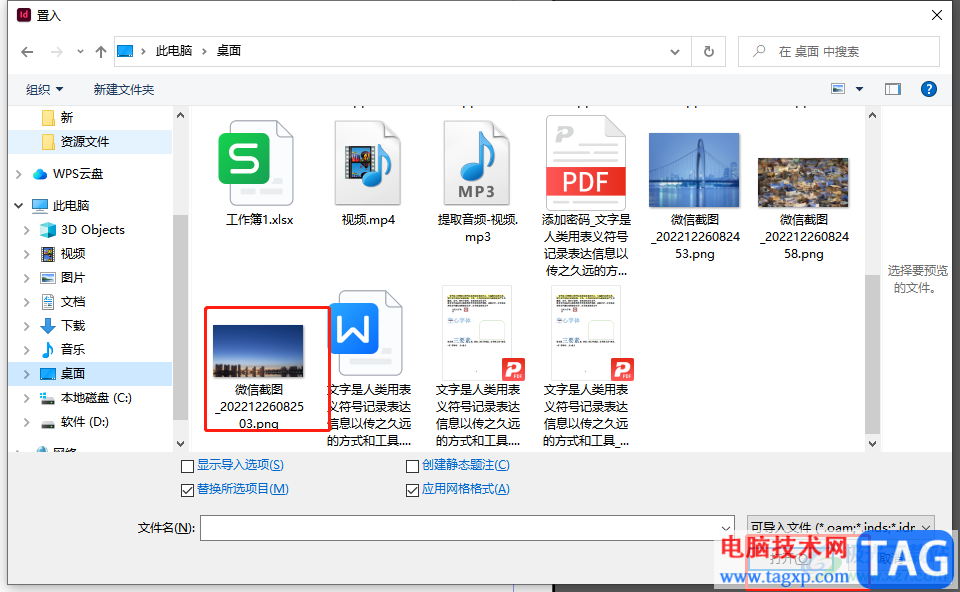This screenshot has height=592, width=960.
Task: Go back with the left arrow button
Action: [x=27, y=52]
